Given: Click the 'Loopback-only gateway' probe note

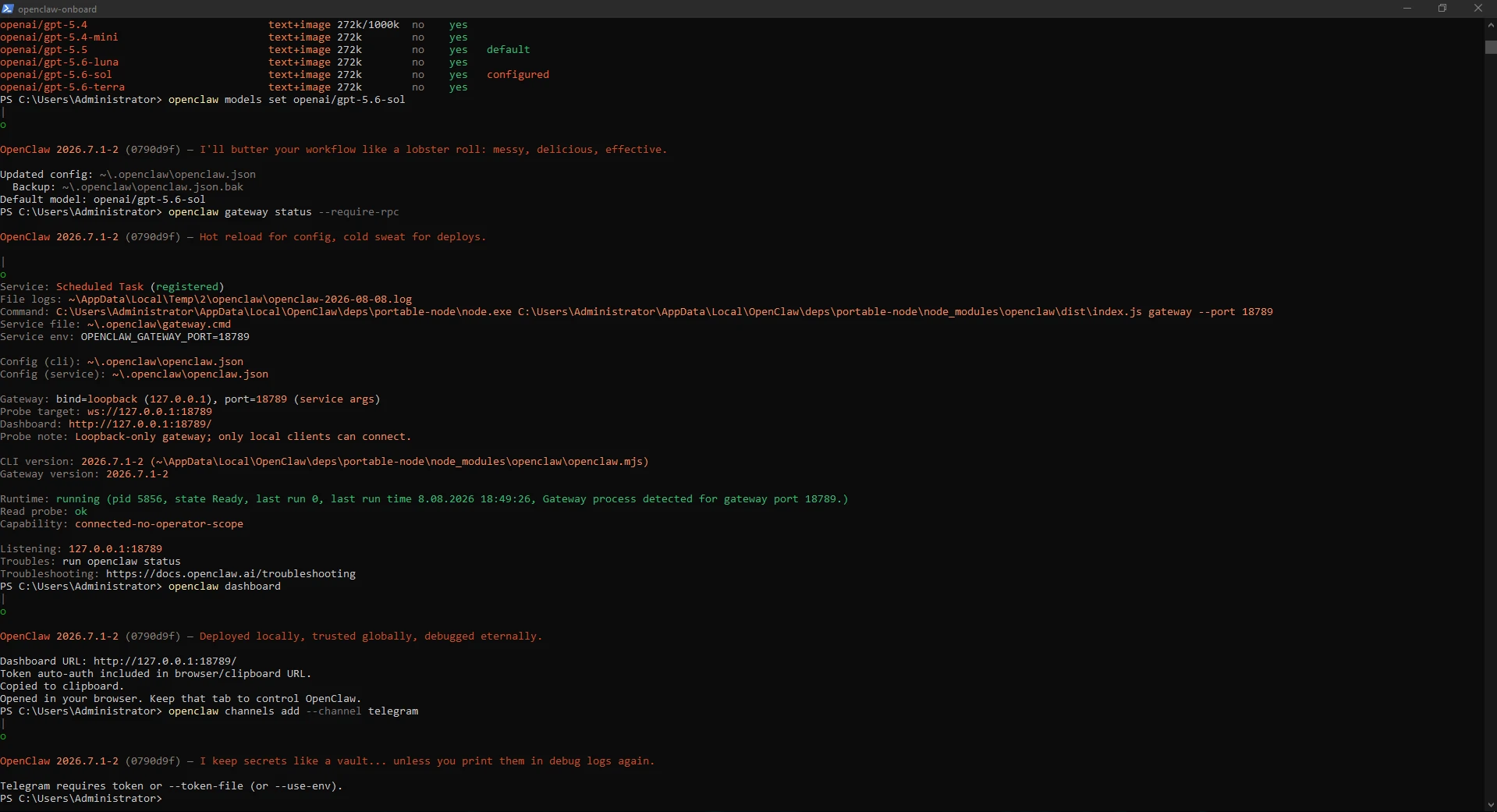Looking at the screenshot, I should click(x=243, y=437).
